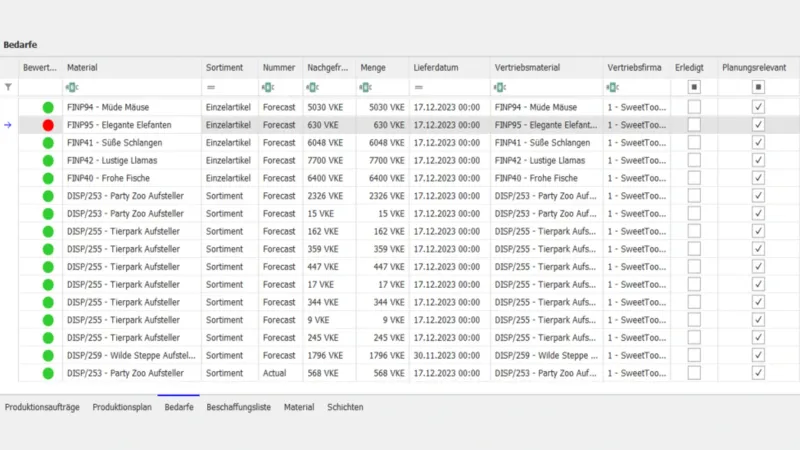Click the 'Bedarfe' panel heading
Image resolution: width=800 pixels, height=450 pixels.
pos(20,45)
